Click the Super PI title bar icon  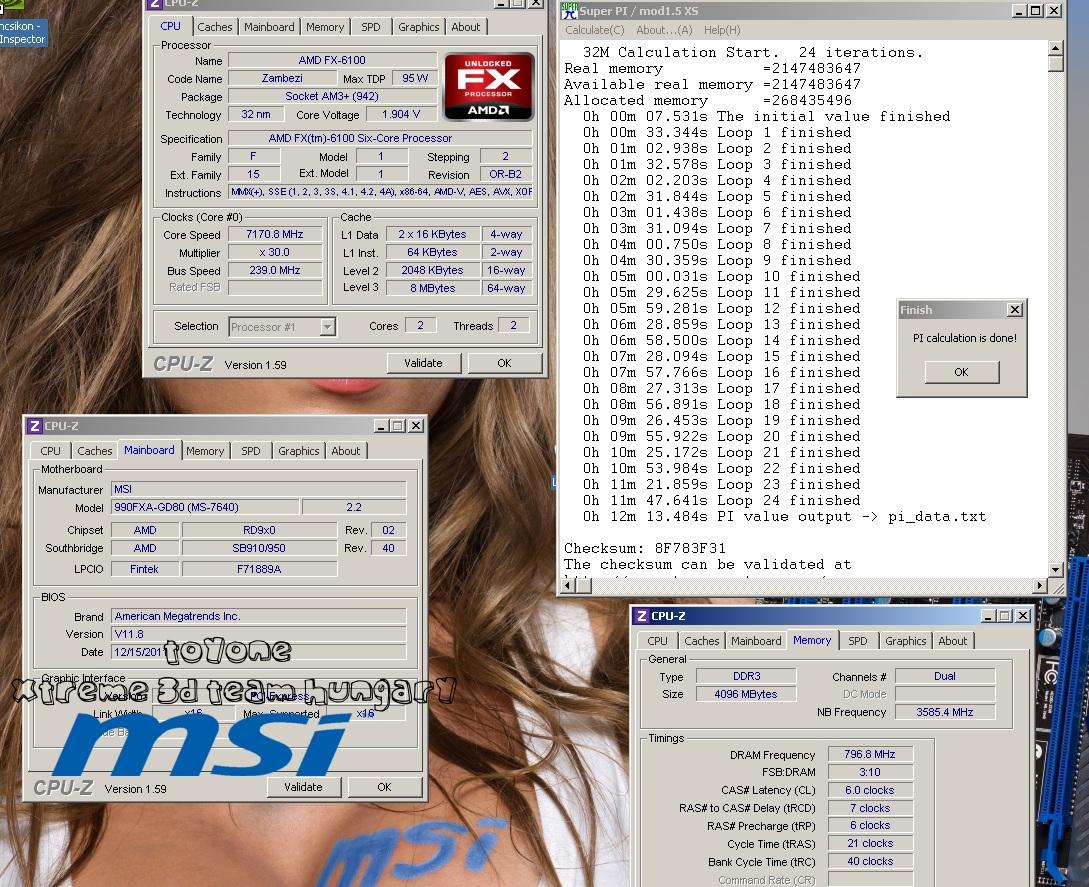[570, 10]
